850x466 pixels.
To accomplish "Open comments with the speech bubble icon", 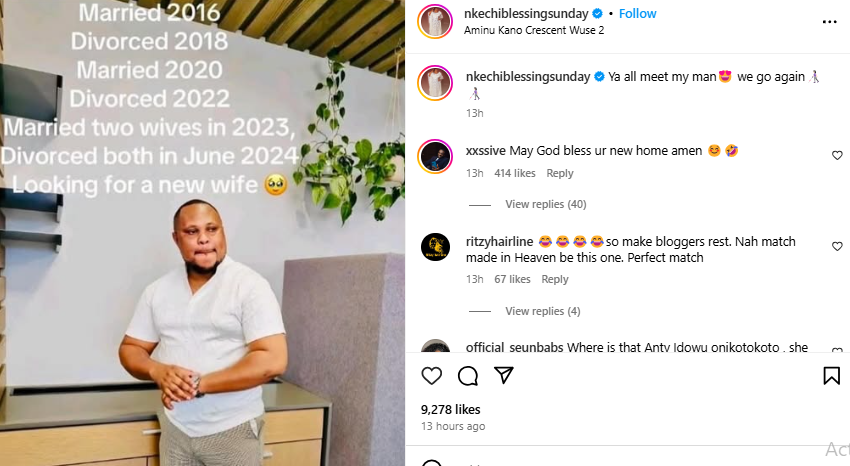I will tap(467, 376).
